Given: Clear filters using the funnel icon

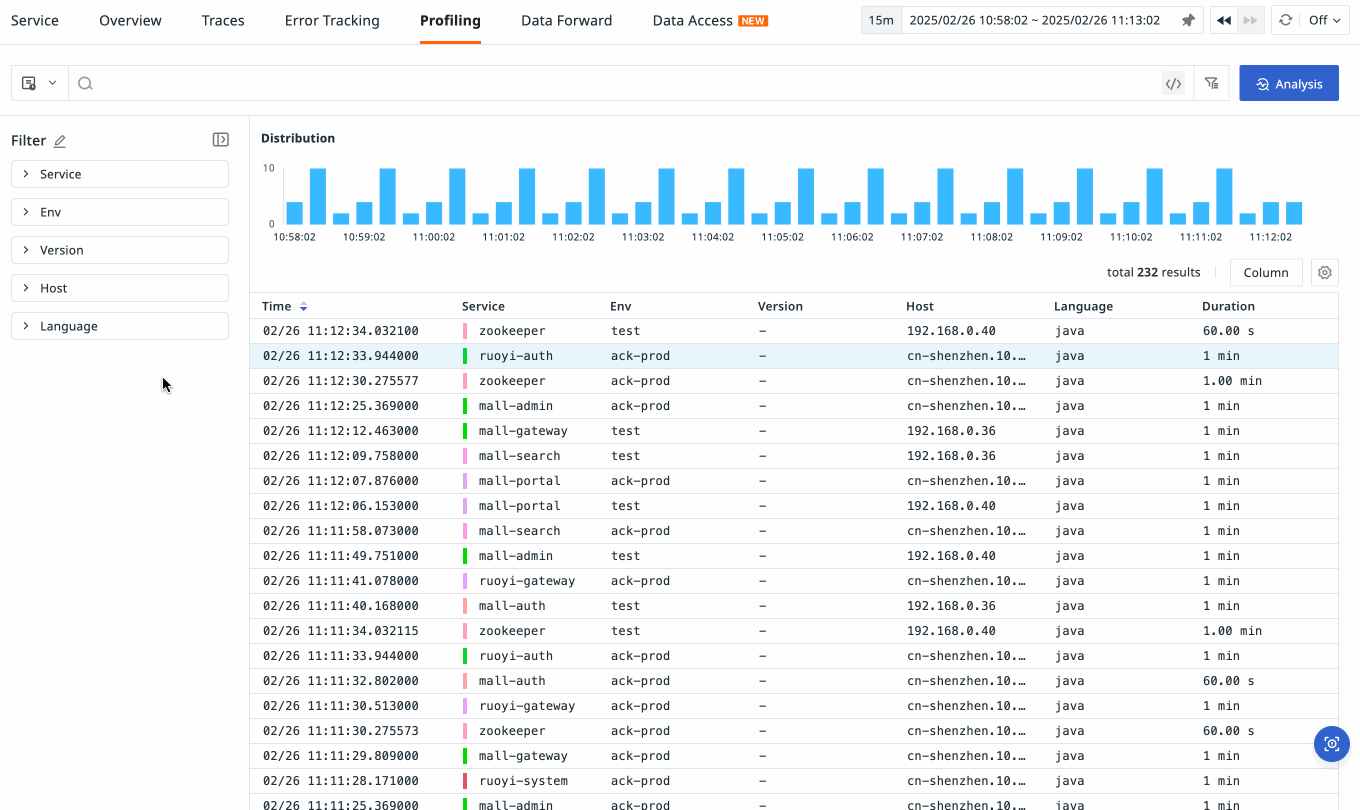Looking at the screenshot, I should [1211, 84].
